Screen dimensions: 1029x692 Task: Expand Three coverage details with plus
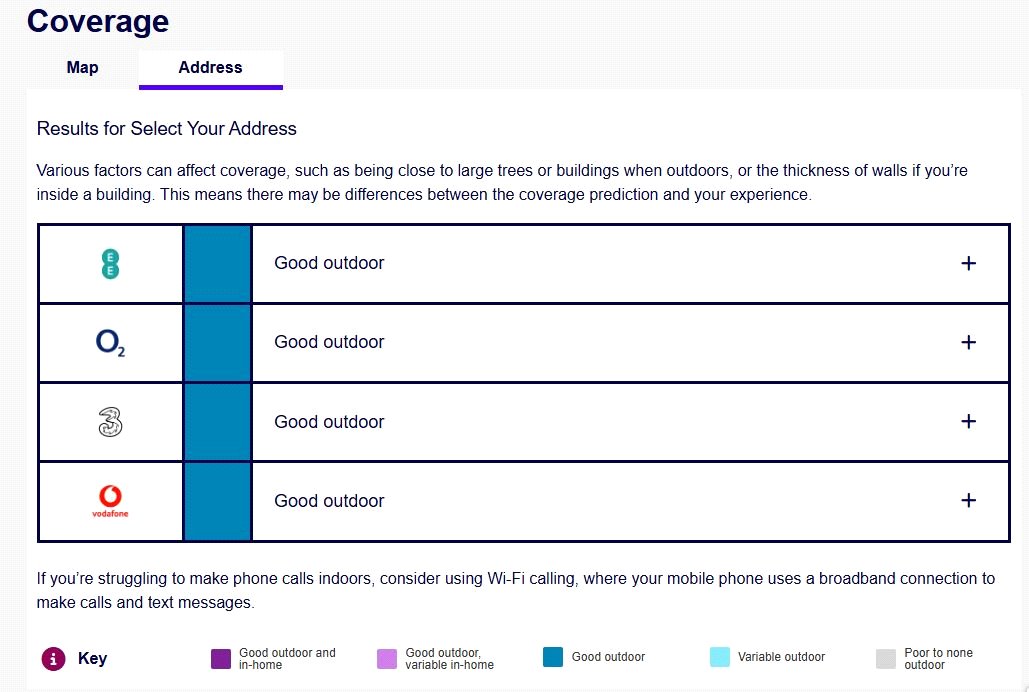pos(968,422)
